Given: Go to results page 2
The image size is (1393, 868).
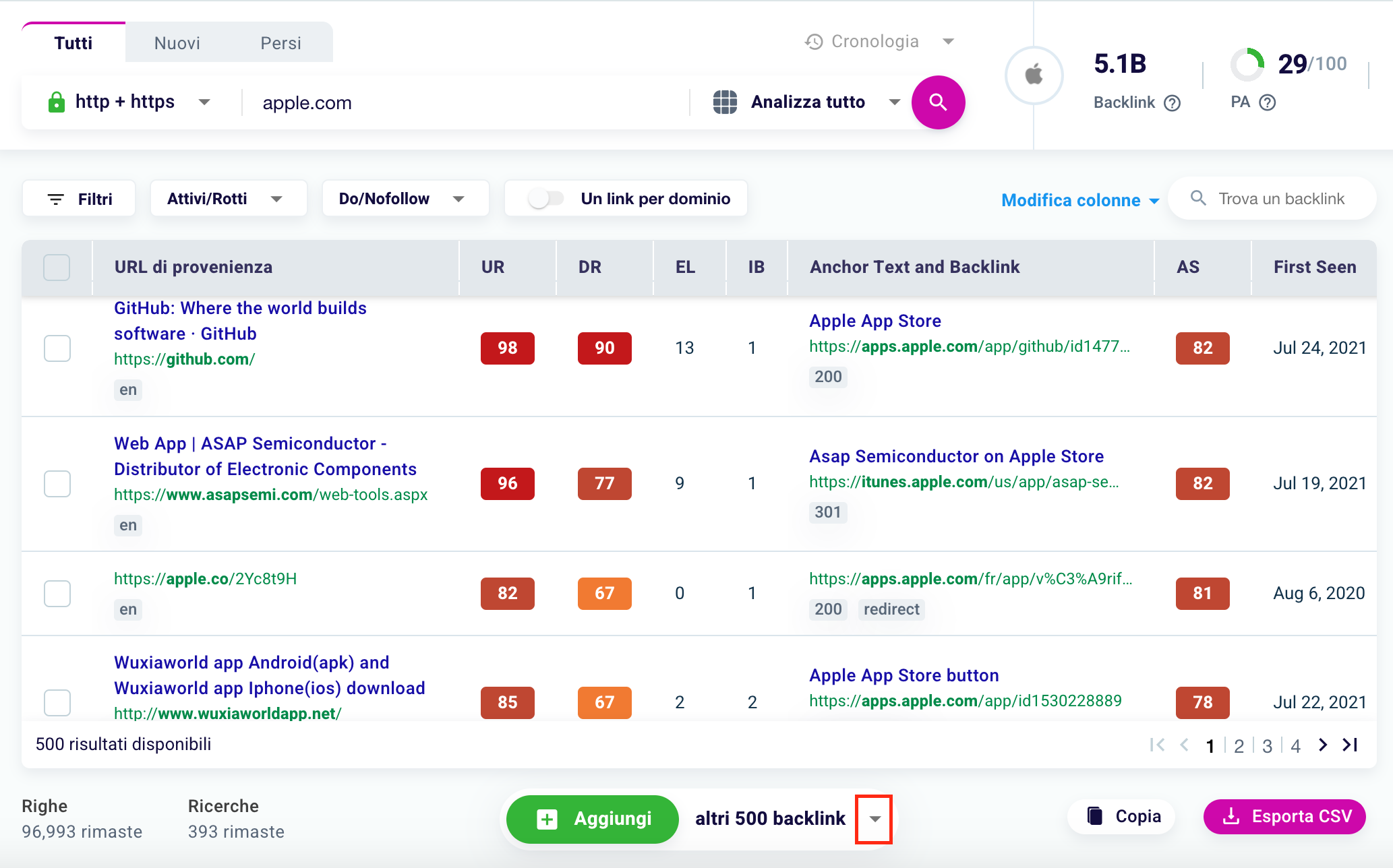Looking at the screenshot, I should 1239,746.
